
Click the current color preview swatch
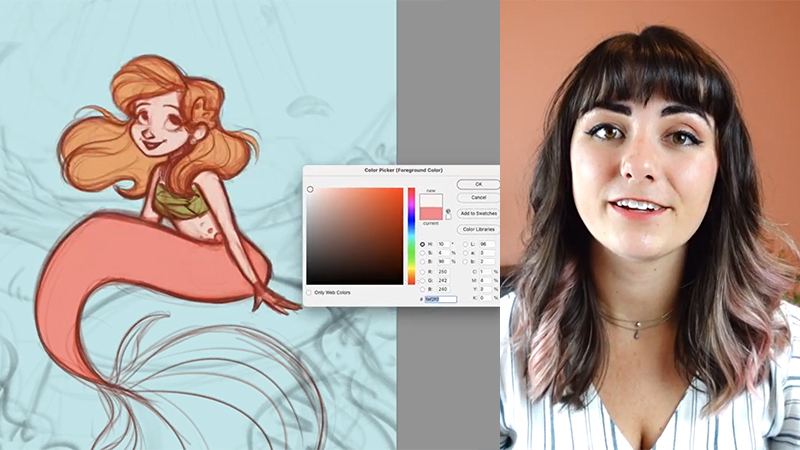(432, 213)
